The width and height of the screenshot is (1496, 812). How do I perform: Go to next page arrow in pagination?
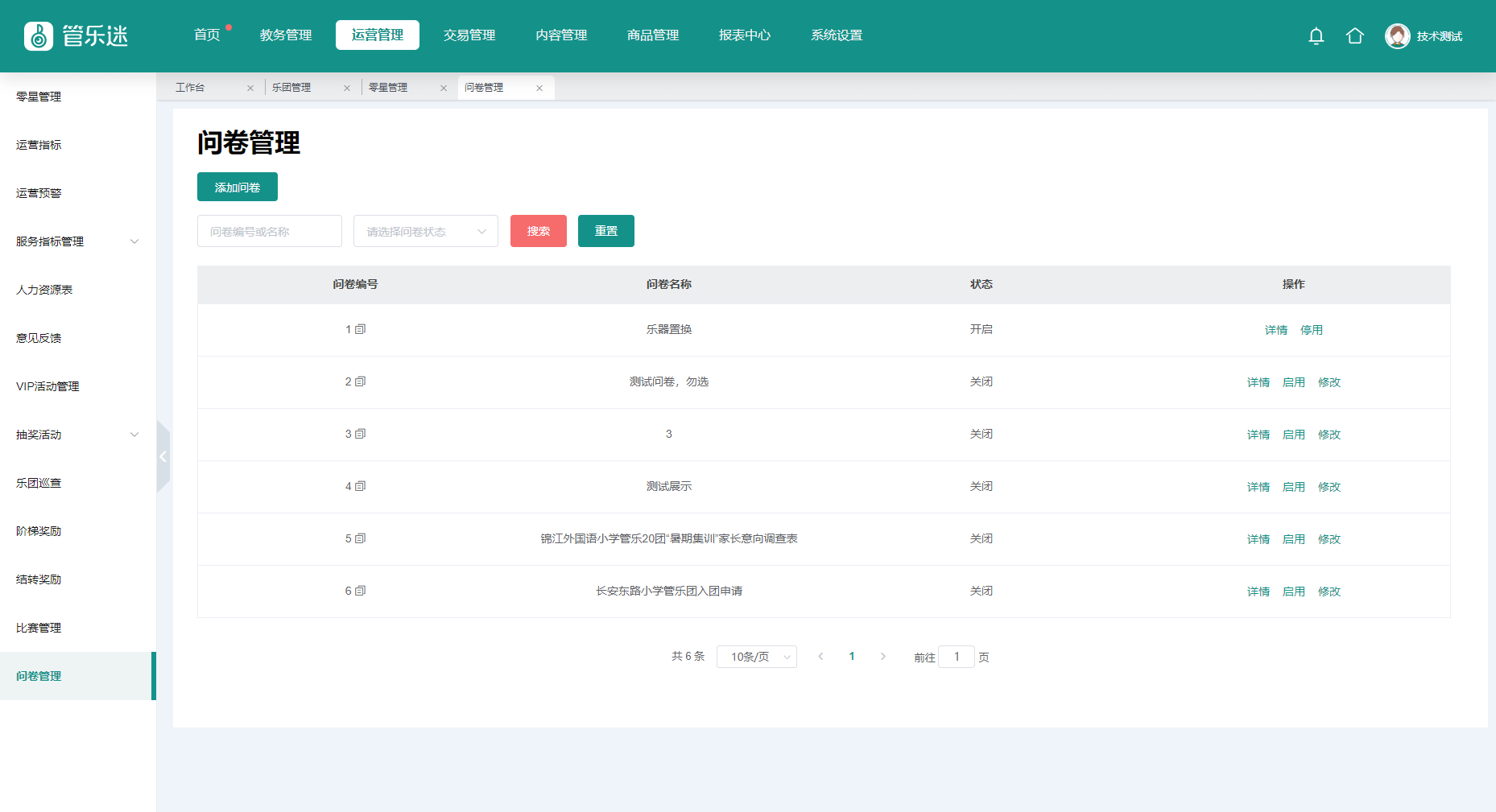click(x=882, y=657)
